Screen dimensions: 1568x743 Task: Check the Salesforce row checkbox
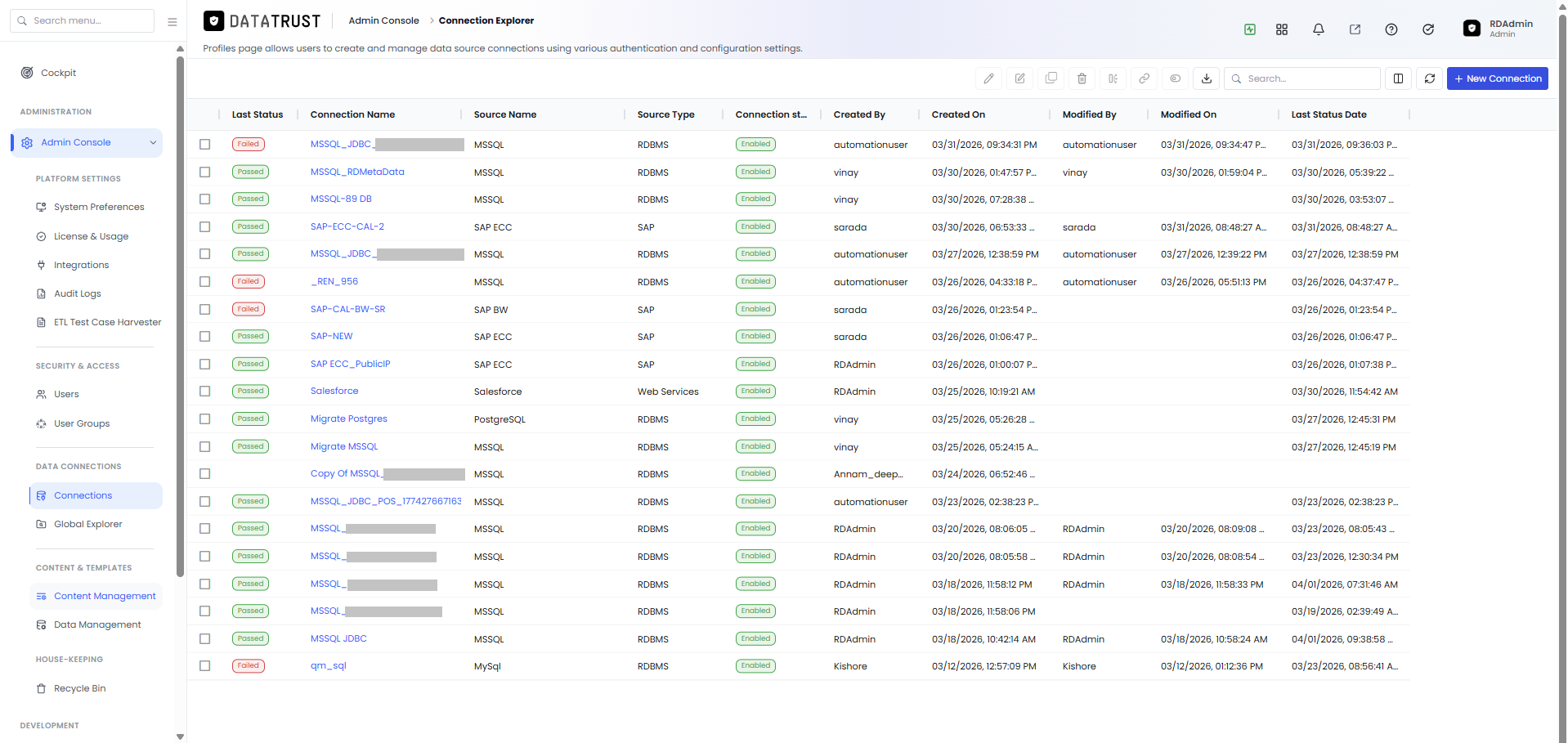204,392
